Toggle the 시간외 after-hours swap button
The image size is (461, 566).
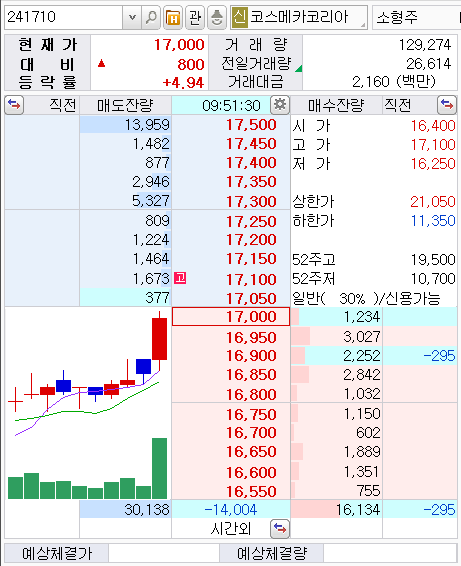coord(280,529)
